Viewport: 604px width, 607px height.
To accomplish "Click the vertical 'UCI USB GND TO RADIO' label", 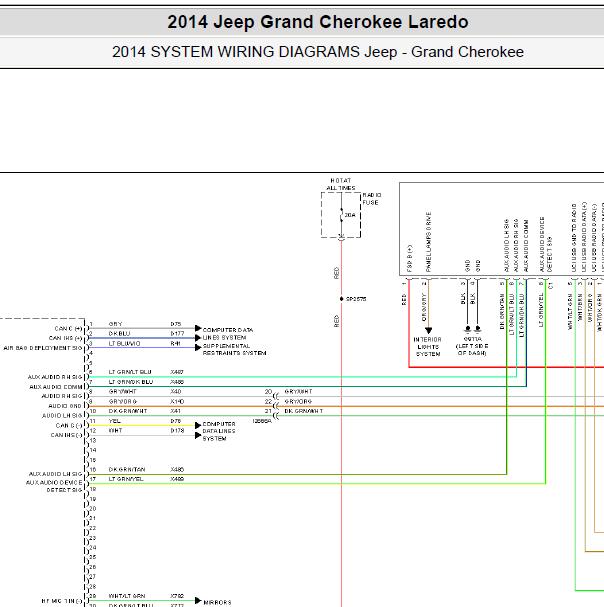I will [575, 238].
